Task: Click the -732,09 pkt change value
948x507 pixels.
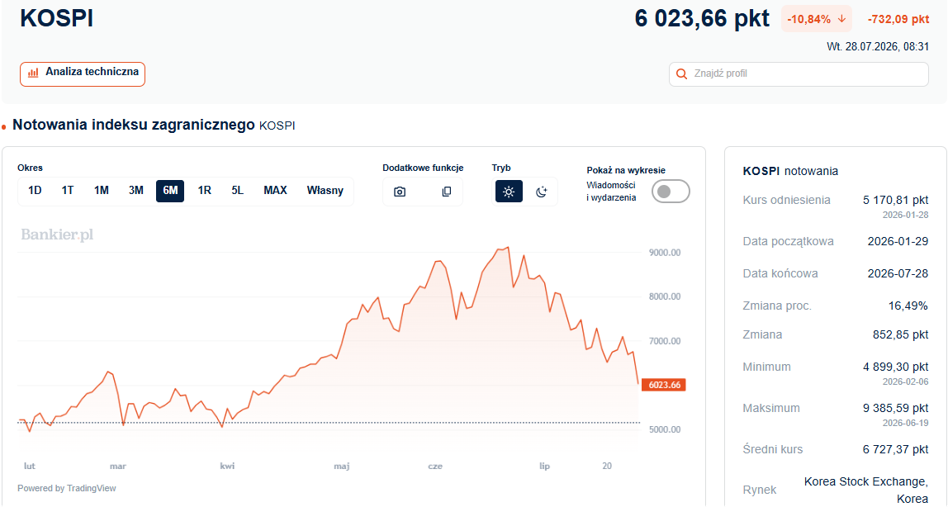Action: [x=898, y=19]
